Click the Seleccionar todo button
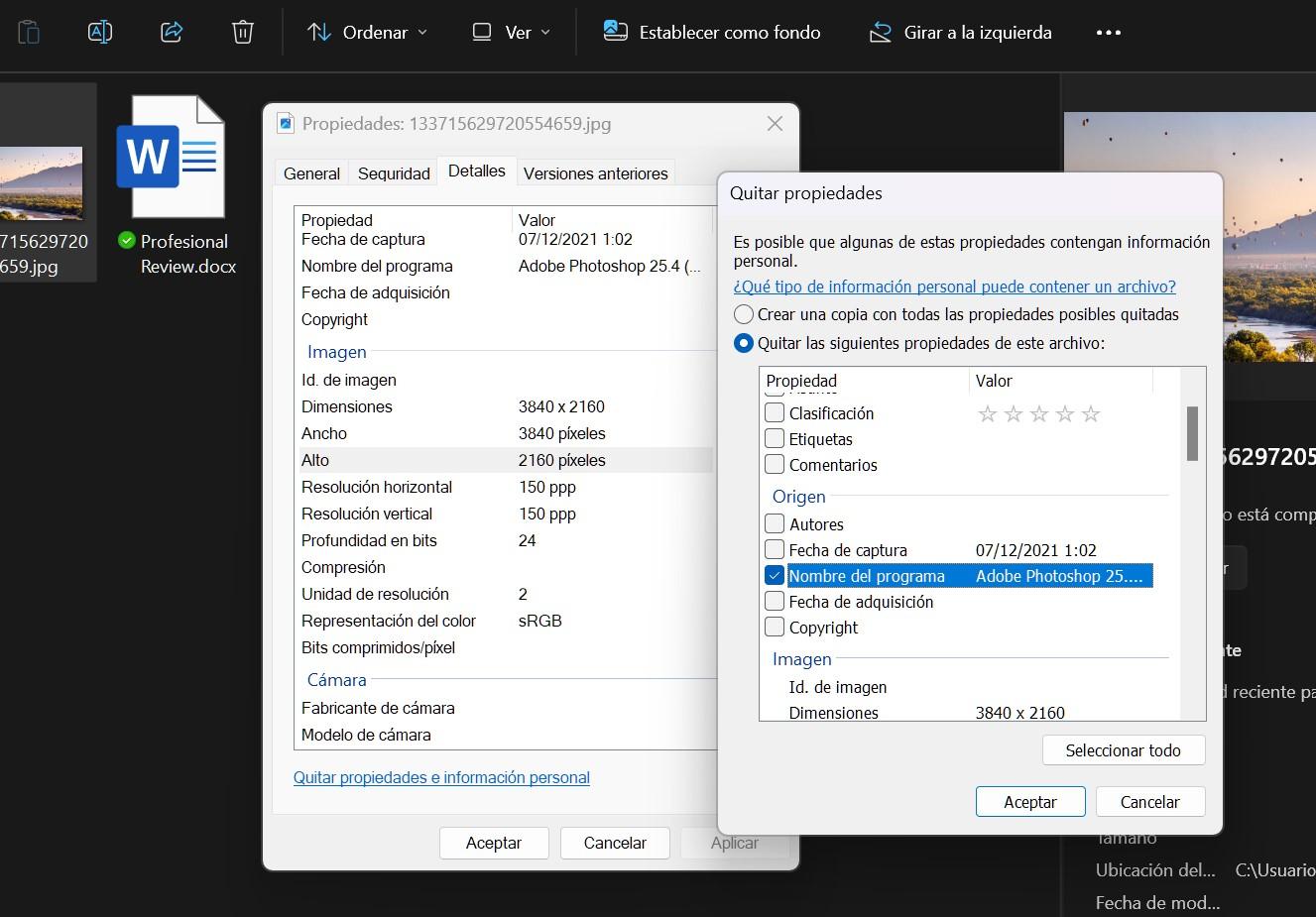1316x917 pixels. point(1123,750)
